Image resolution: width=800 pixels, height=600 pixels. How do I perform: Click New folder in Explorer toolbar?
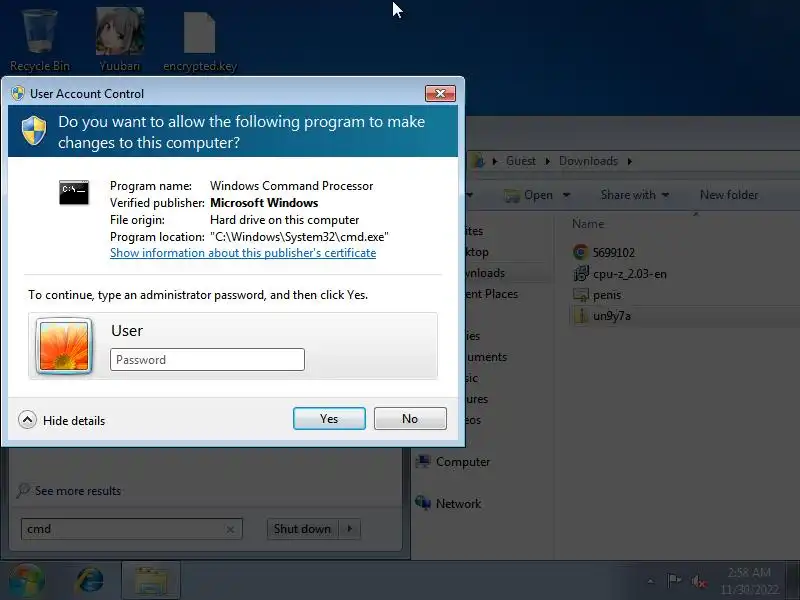pyautogui.click(x=729, y=195)
